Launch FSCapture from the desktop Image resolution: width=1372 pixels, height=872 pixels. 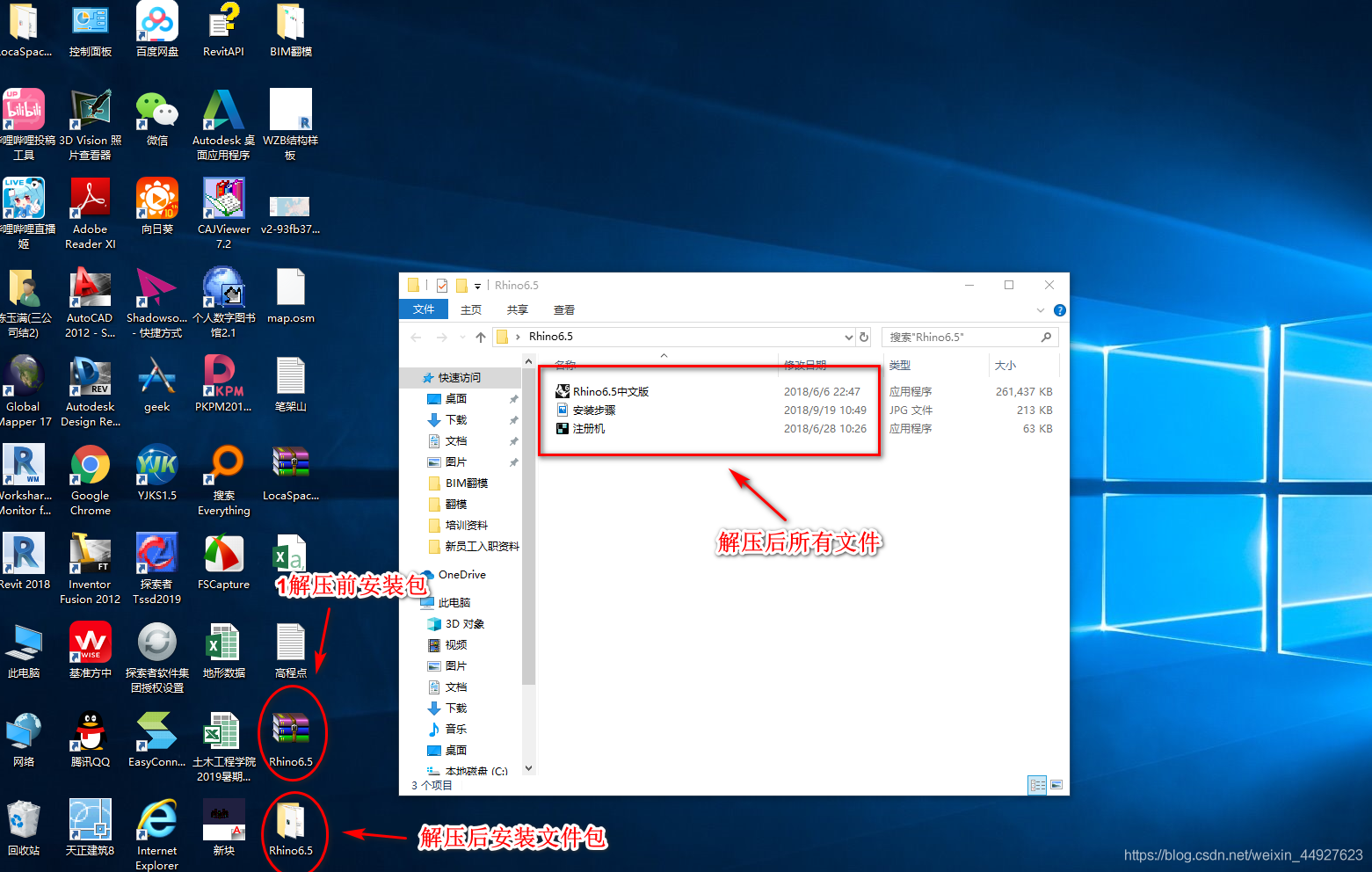[x=224, y=562]
